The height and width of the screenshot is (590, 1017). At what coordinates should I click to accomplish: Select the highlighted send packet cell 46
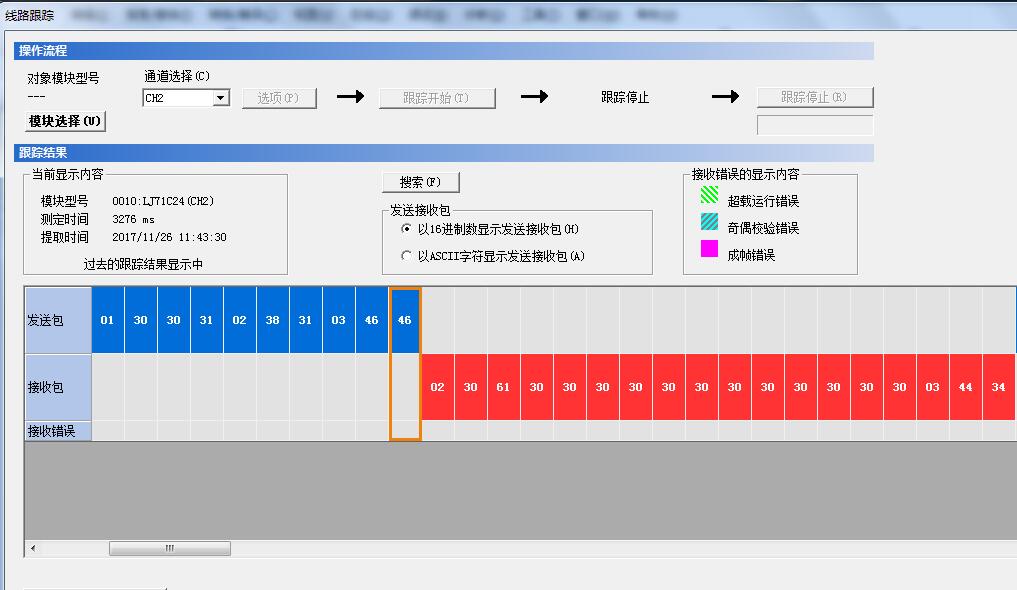[404, 320]
